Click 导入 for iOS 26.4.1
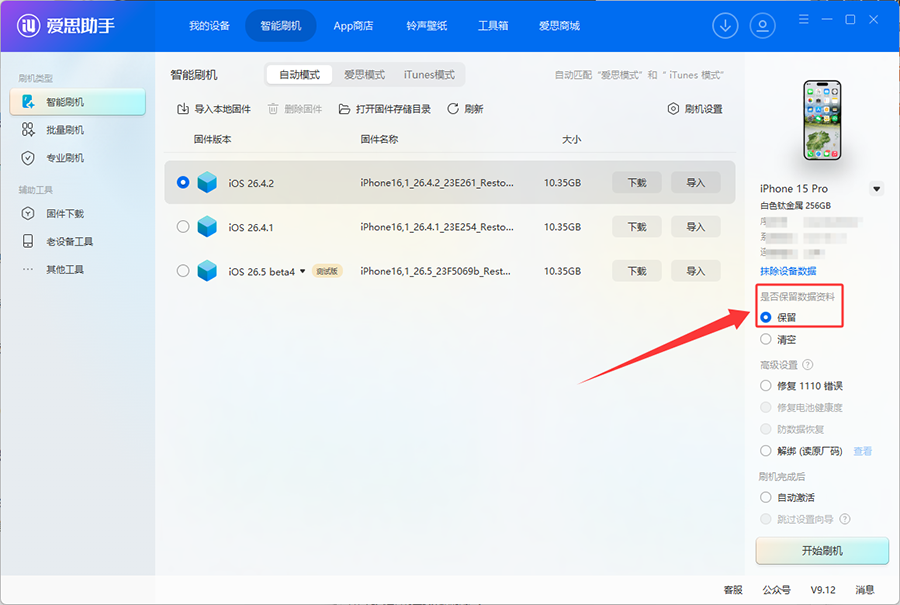Screen dimensions: 900x605 coord(696,227)
